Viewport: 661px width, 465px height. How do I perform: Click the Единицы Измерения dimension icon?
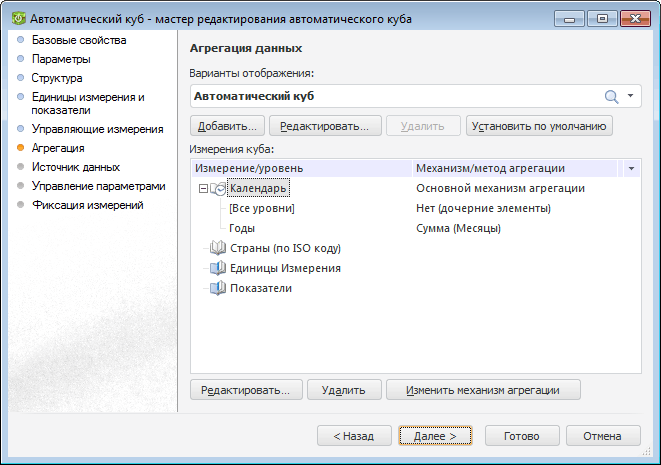point(218,268)
